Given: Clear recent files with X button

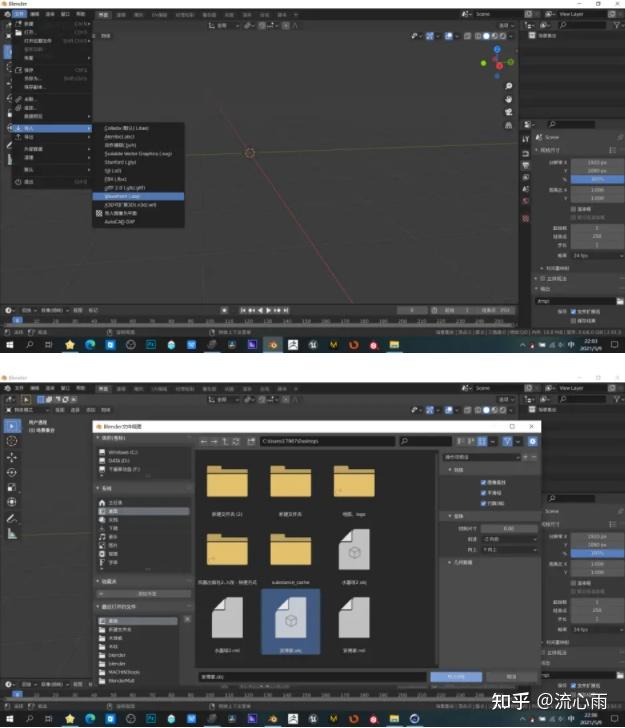Looking at the screenshot, I should tap(187, 619).
